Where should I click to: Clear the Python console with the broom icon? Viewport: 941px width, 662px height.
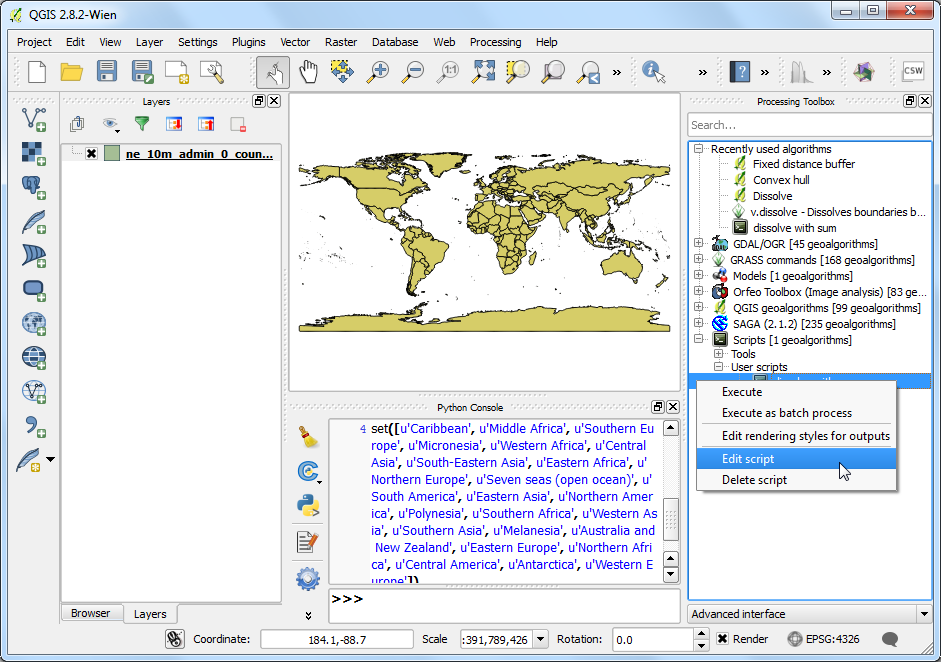(x=308, y=437)
